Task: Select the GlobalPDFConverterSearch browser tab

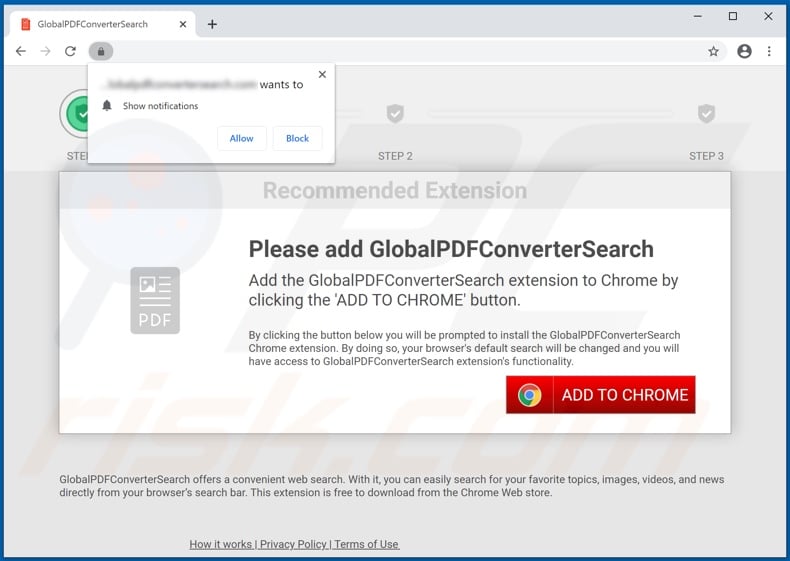Action: click(x=103, y=24)
